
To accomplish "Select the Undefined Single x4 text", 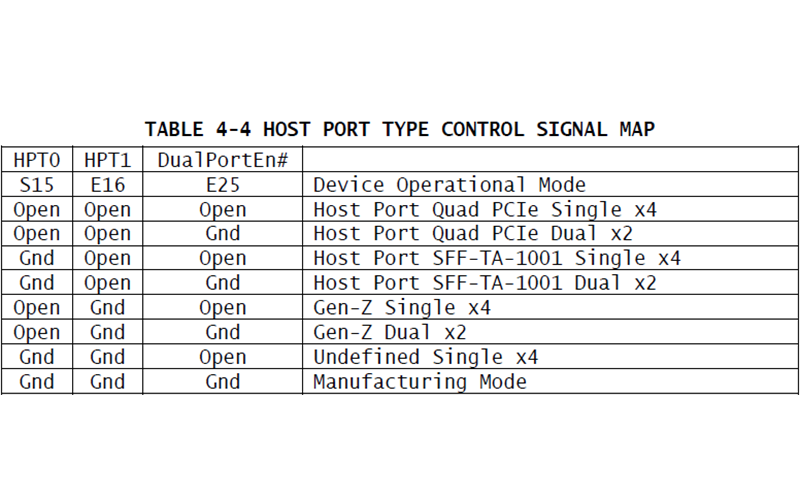I will point(426,357).
